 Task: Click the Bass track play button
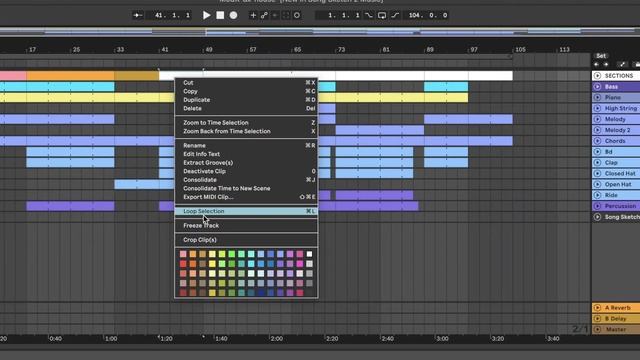[598, 87]
